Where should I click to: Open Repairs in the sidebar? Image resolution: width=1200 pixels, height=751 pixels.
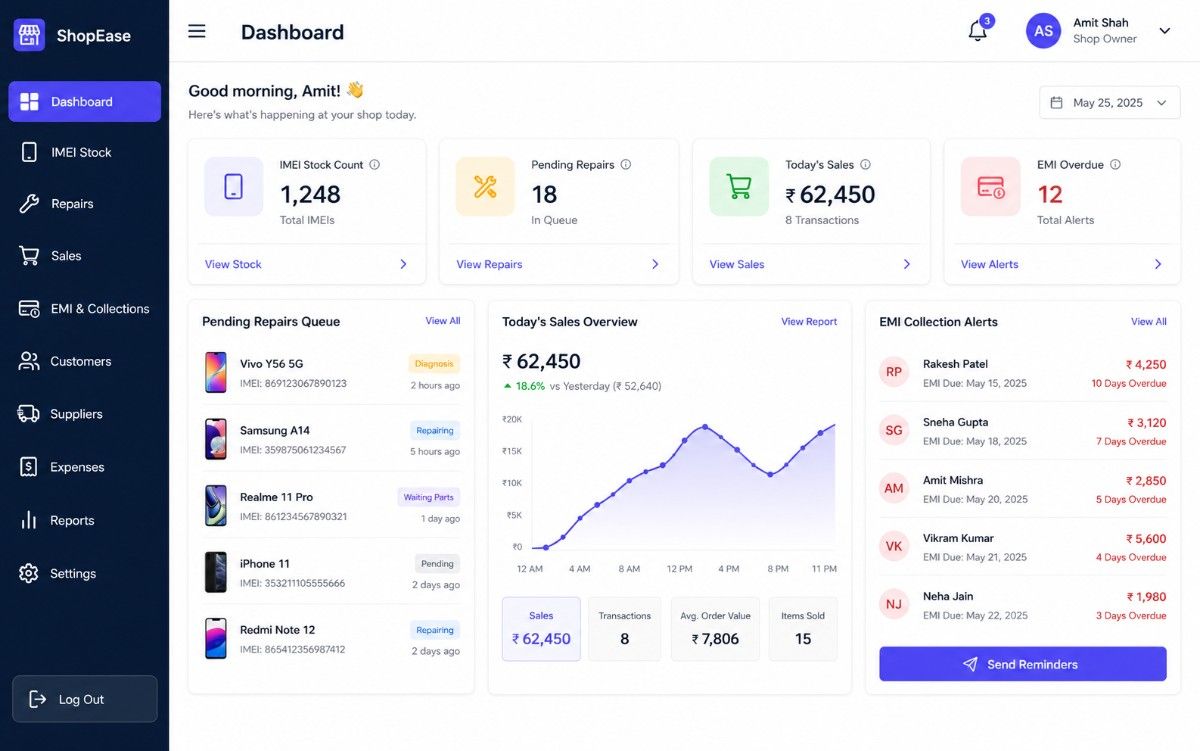(x=85, y=204)
